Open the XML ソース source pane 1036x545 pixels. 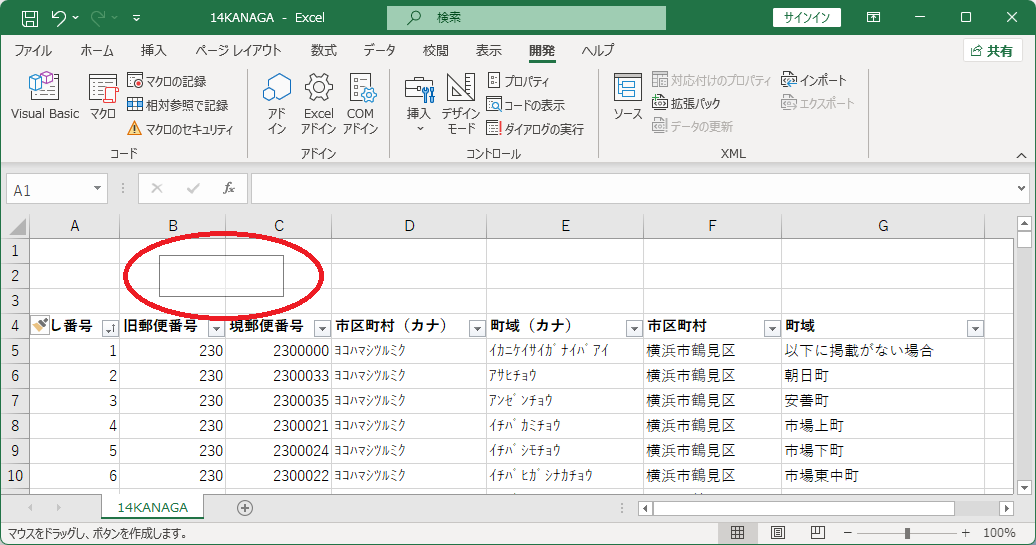point(627,97)
